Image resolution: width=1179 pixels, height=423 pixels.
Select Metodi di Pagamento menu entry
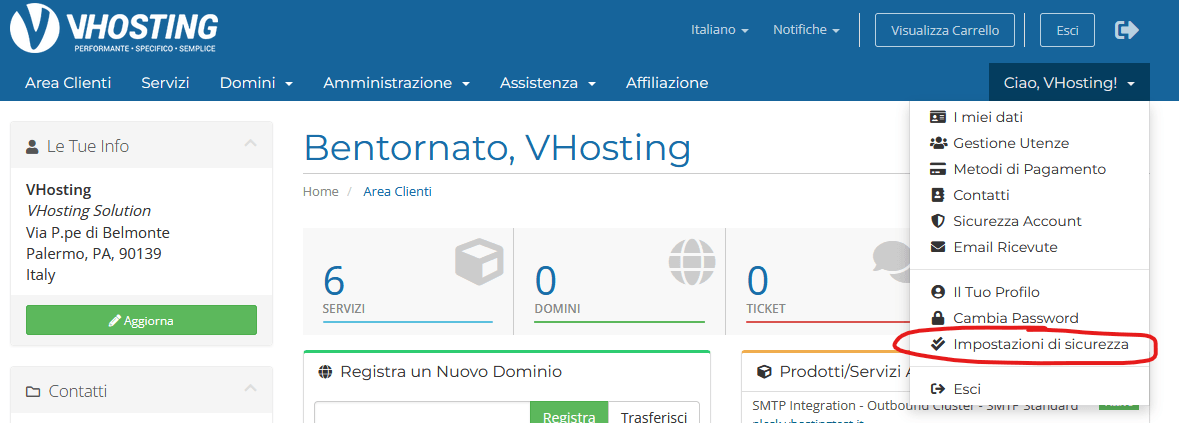pyautogui.click(x=1029, y=169)
